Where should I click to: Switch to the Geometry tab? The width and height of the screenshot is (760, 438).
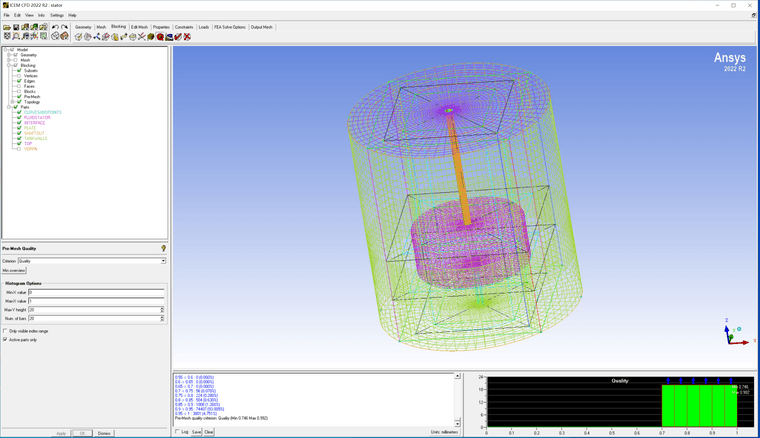pos(83,27)
